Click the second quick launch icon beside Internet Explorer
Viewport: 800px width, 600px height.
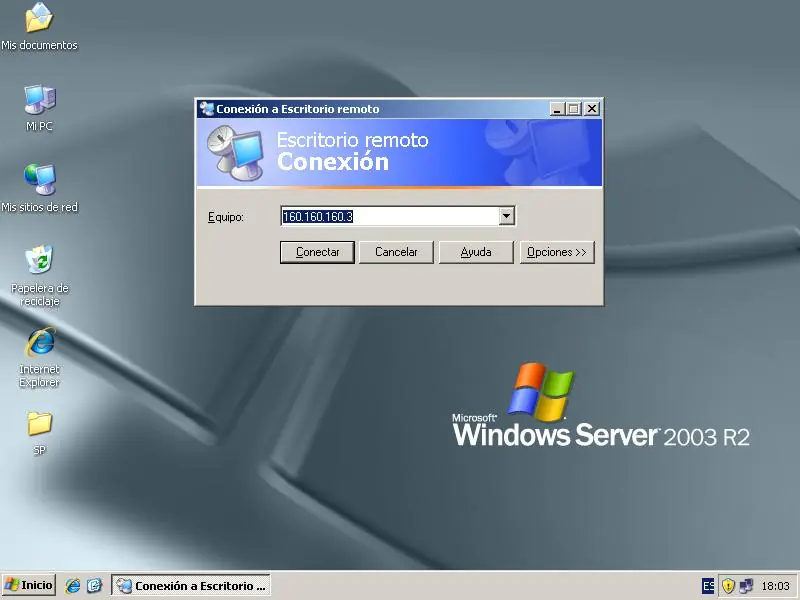[x=94, y=585]
